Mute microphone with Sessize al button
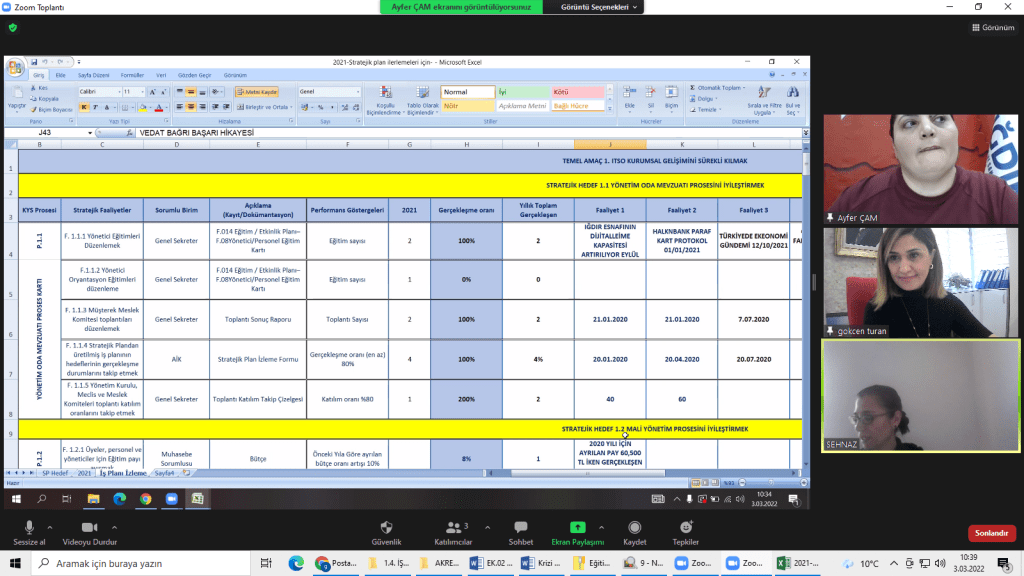1024x576 pixels. click(29, 529)
